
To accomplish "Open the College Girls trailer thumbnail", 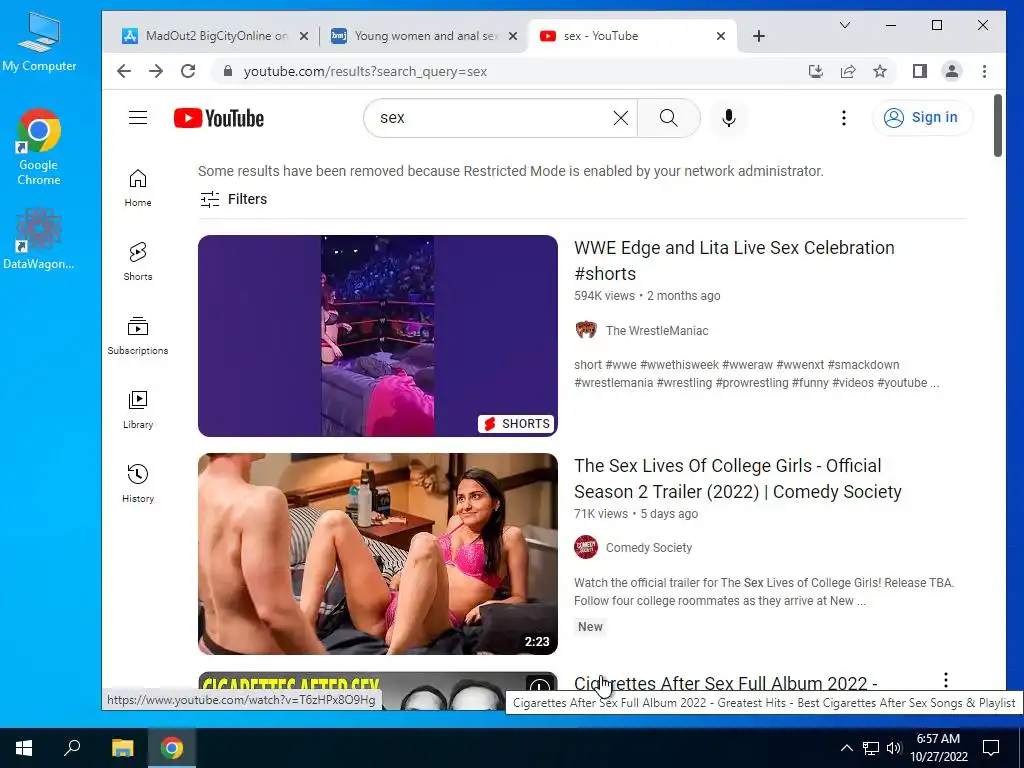I will 377,554.
